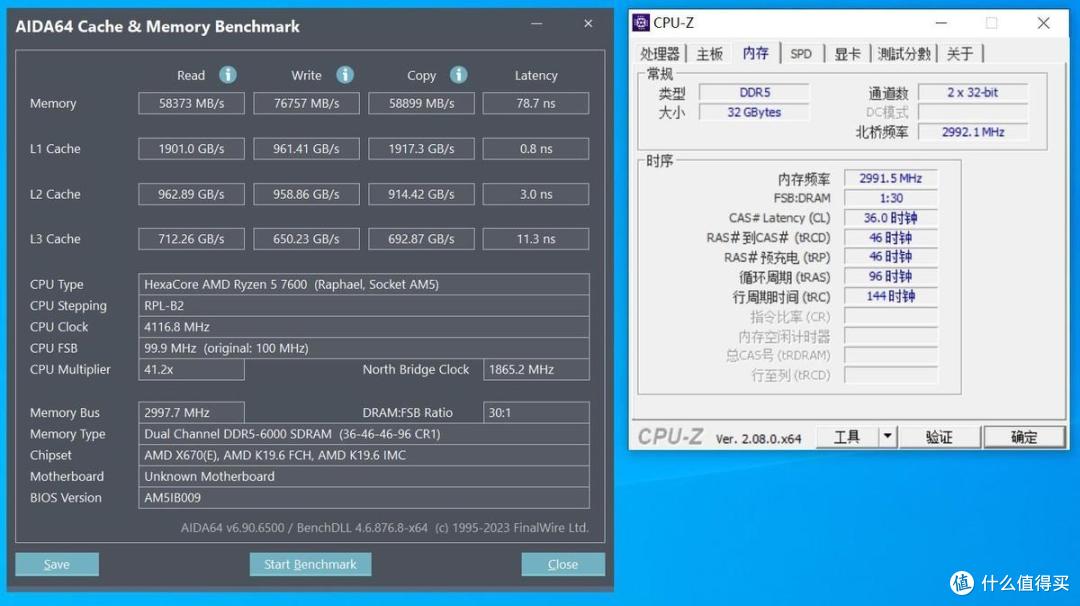
Task: Click CPU-Z memory type field DDR5
Action: coord(754,92)
